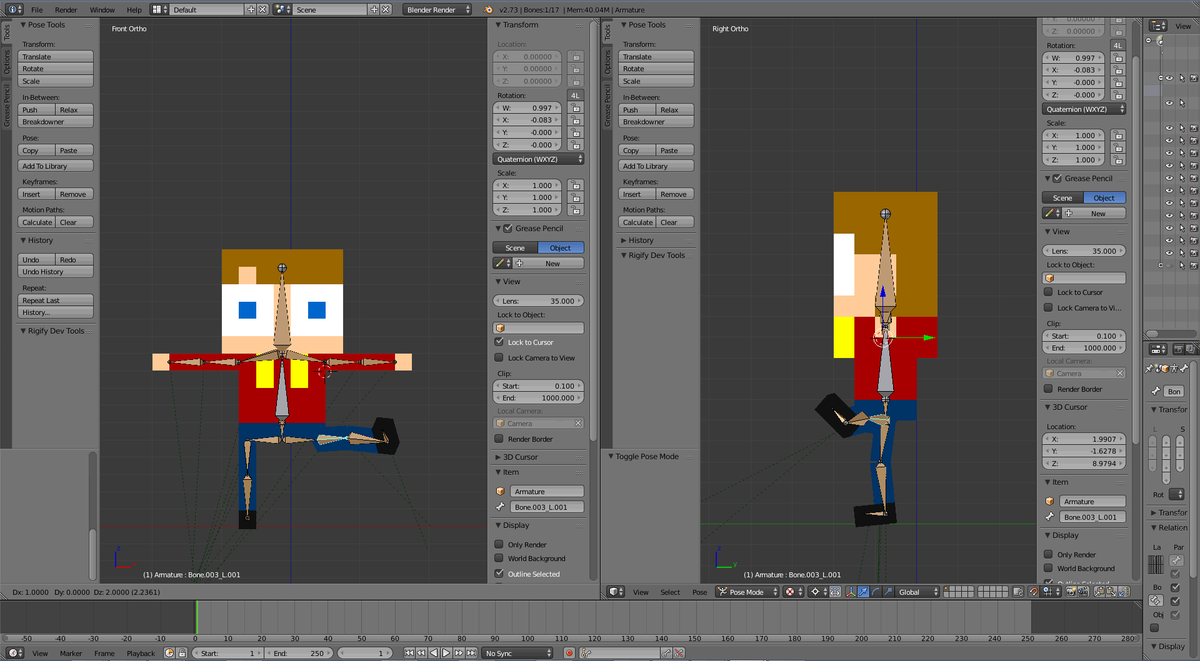Image resolution: width=1200 pixels, height=661 pixels.
Task: Open the Pose menu in the viewport header
Action: coord(700,592)
